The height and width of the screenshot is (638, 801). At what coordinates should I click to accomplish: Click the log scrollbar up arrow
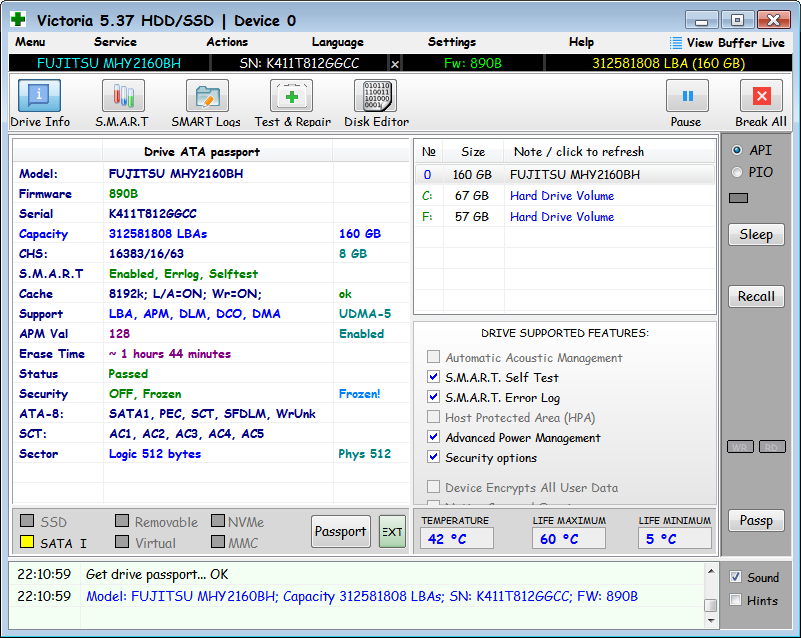[711, 571]
